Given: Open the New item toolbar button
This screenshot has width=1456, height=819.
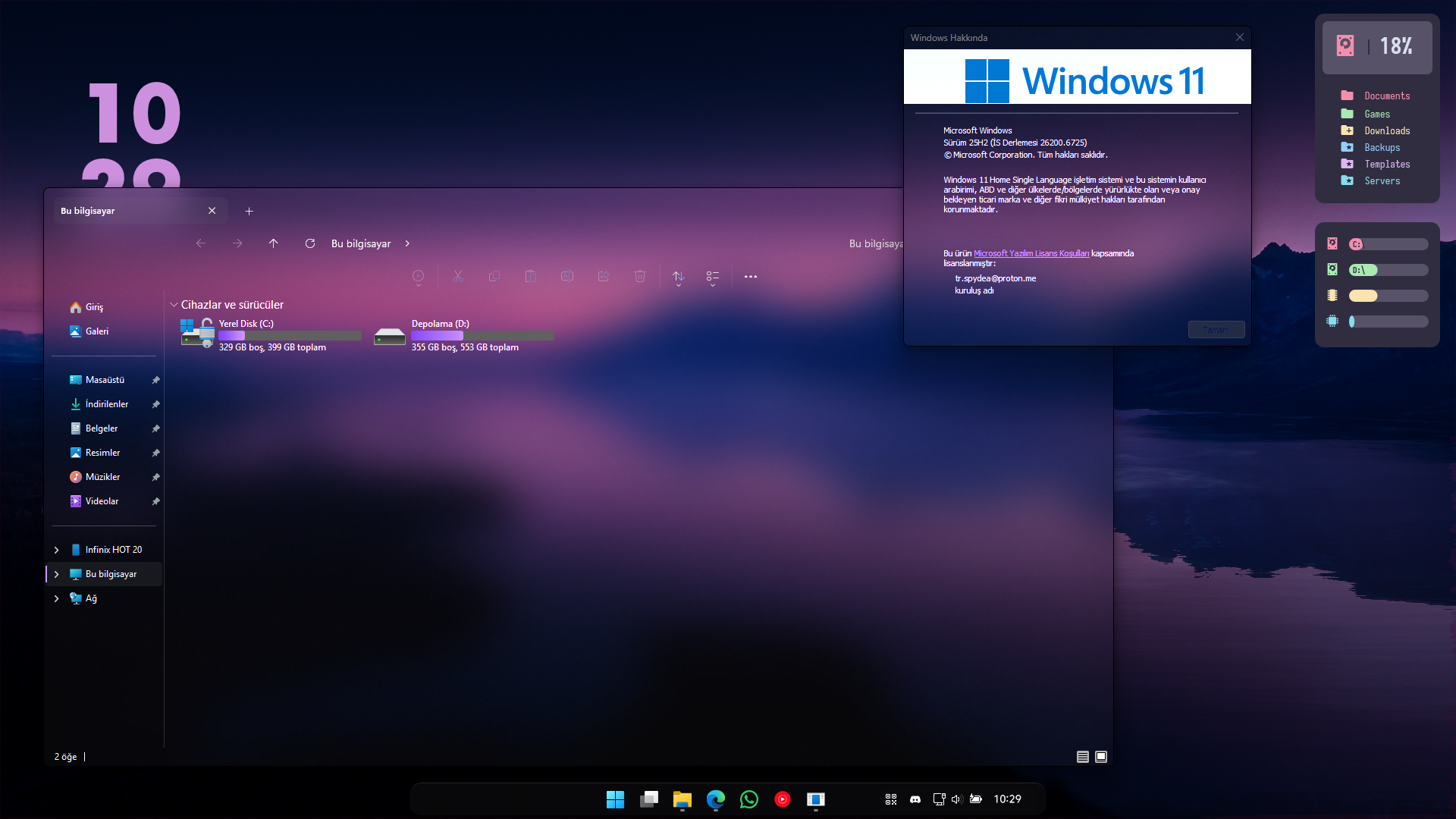Looking at the screenshot, I should click(x=418, y=277).
